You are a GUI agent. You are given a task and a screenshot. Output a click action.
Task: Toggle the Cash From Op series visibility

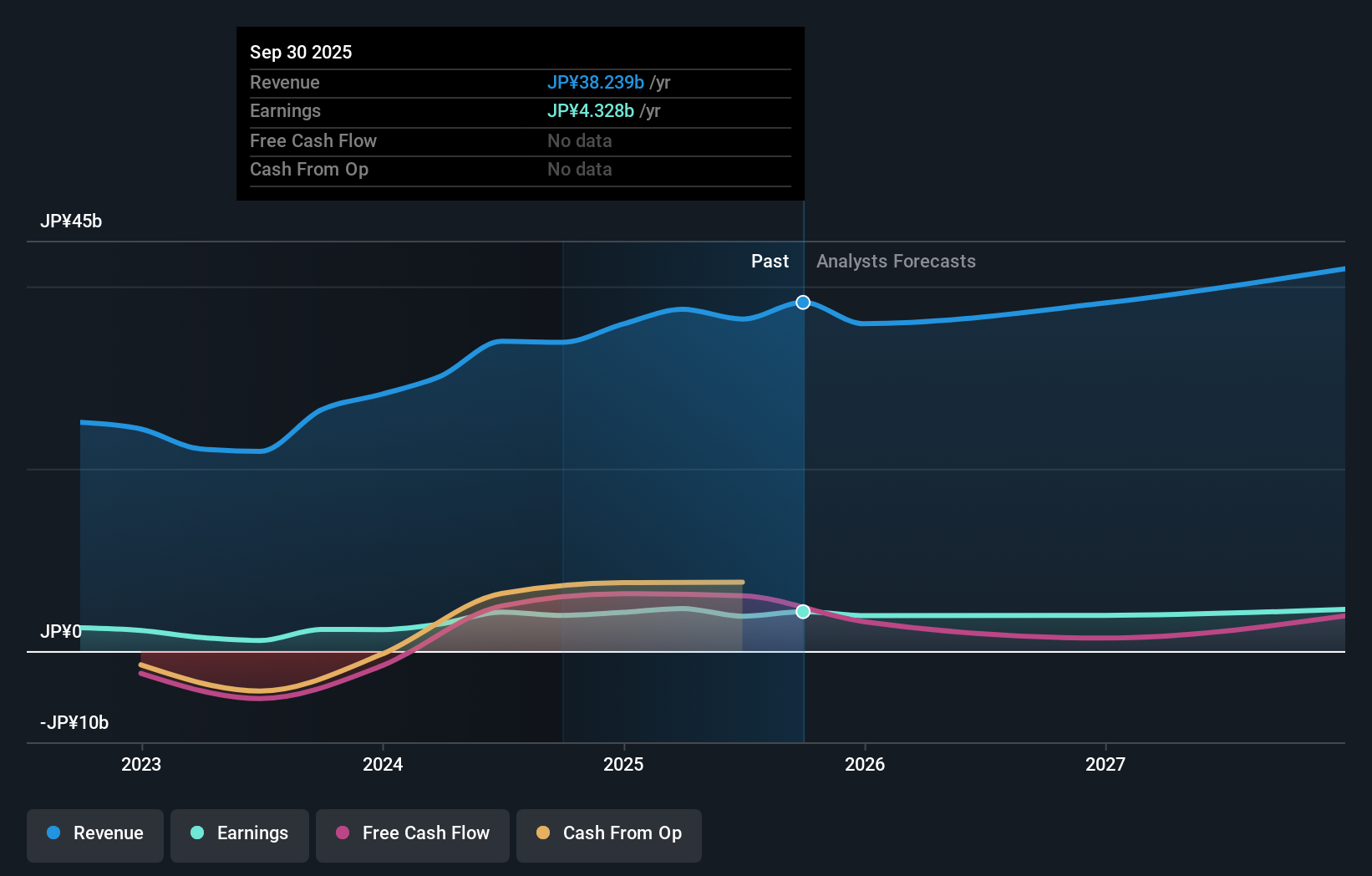609,835
